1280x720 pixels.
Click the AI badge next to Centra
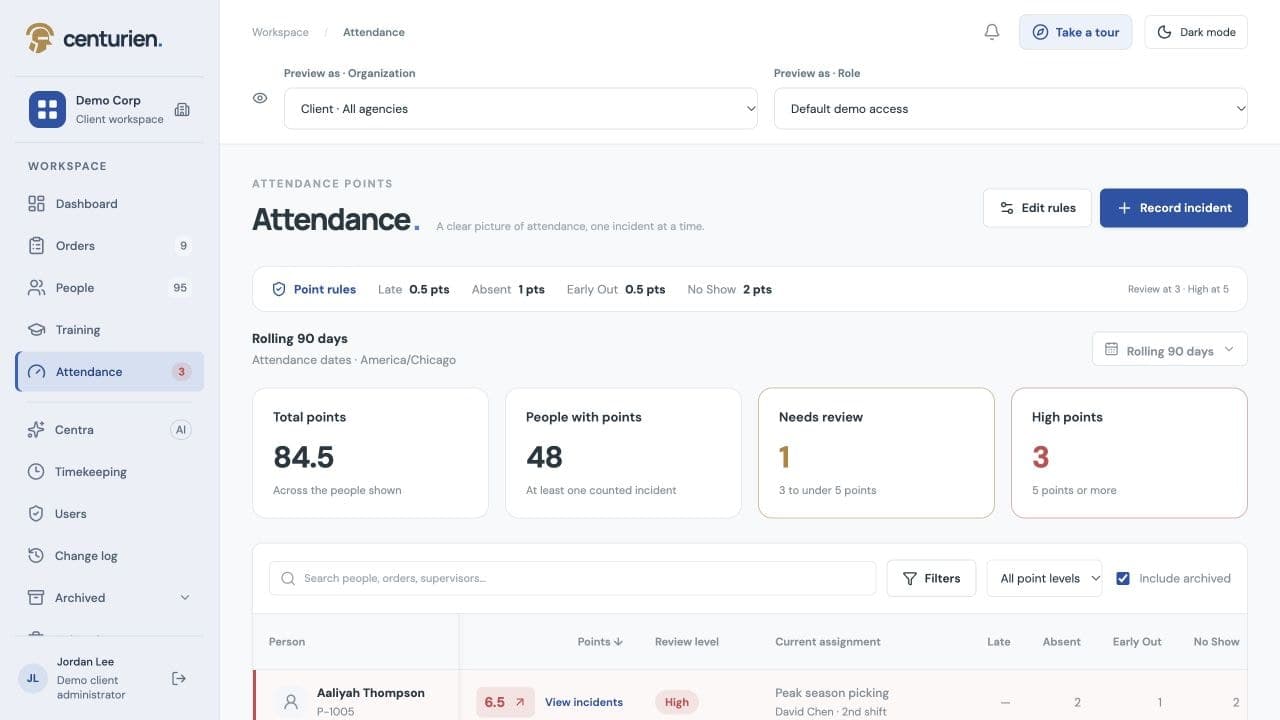click(180, 430)
